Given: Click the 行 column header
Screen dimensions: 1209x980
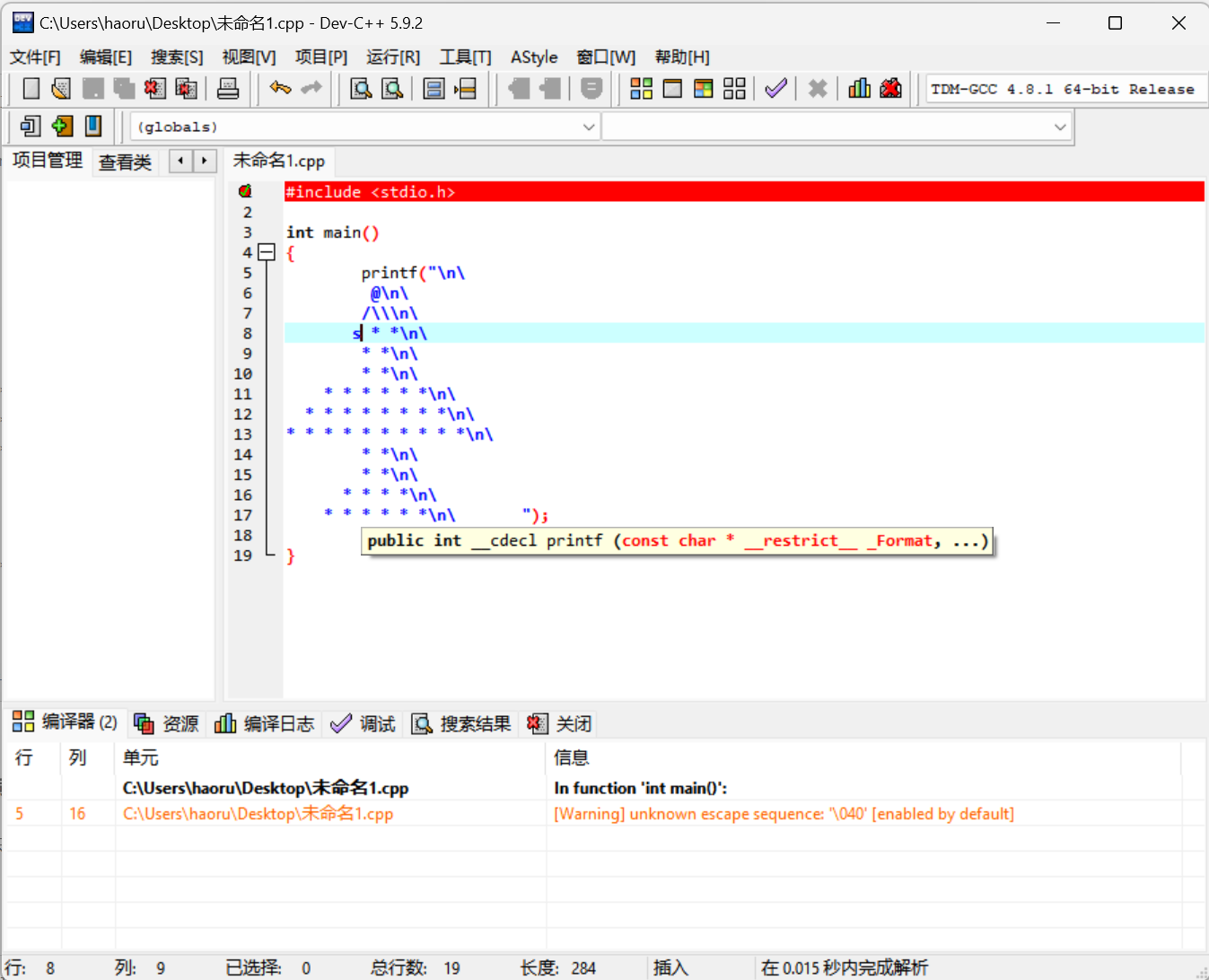Looking at the screenshot, I should [x=34, y=757].
